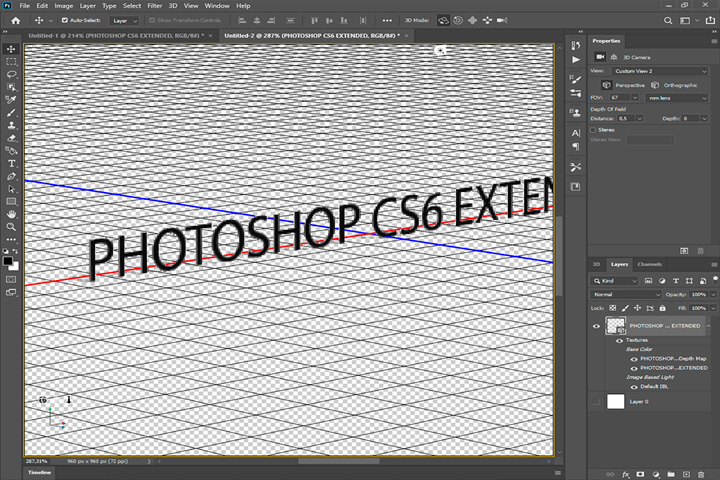
Task: Open the mm lens units dropdown
Action: 677,98
